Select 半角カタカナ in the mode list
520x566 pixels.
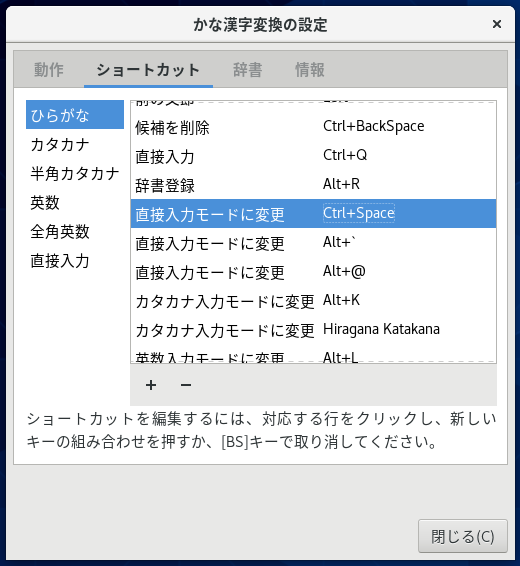pyautogui.click(x=75, y=173)
